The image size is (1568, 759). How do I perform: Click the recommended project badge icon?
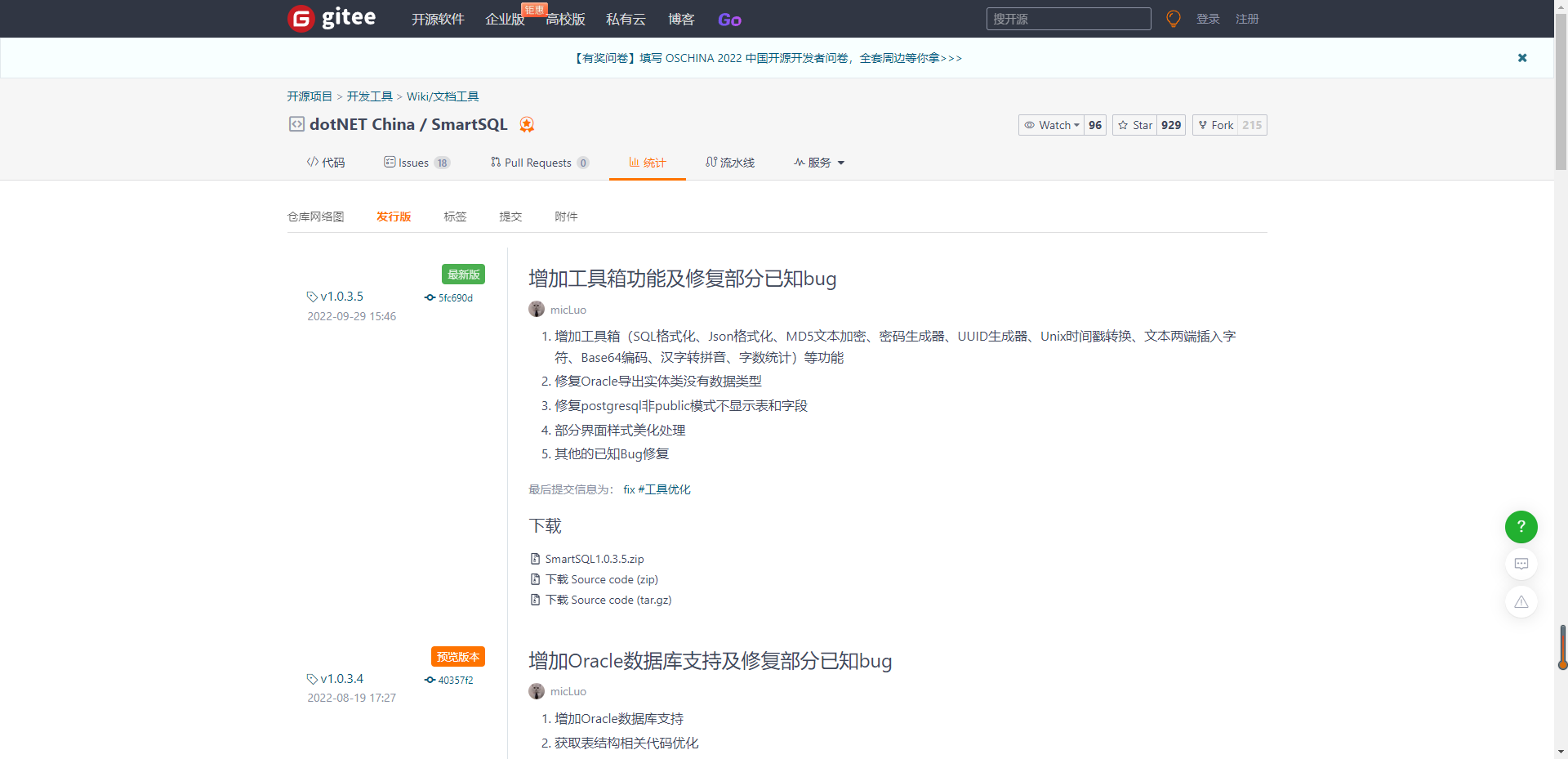coord(528,124)
